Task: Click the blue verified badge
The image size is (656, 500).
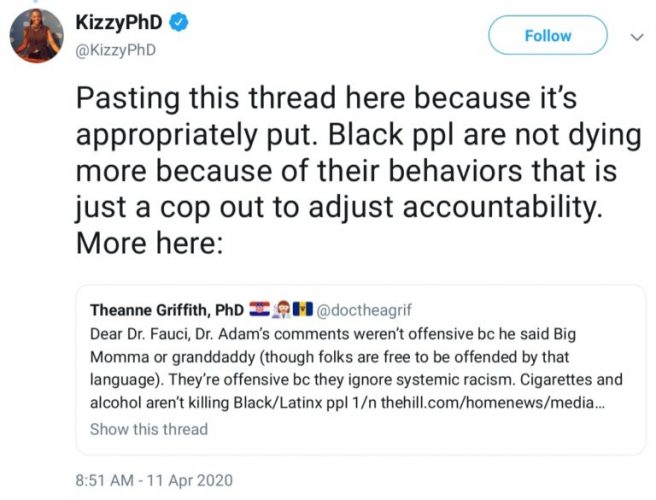Action: pos(176,22)
